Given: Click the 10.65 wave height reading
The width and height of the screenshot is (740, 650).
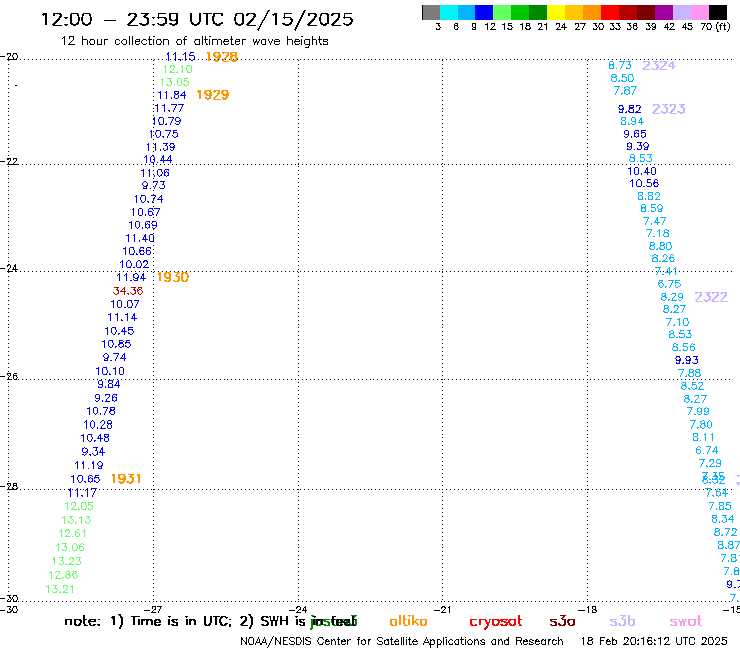Looking at the screenshot, I should pos(85,479).
